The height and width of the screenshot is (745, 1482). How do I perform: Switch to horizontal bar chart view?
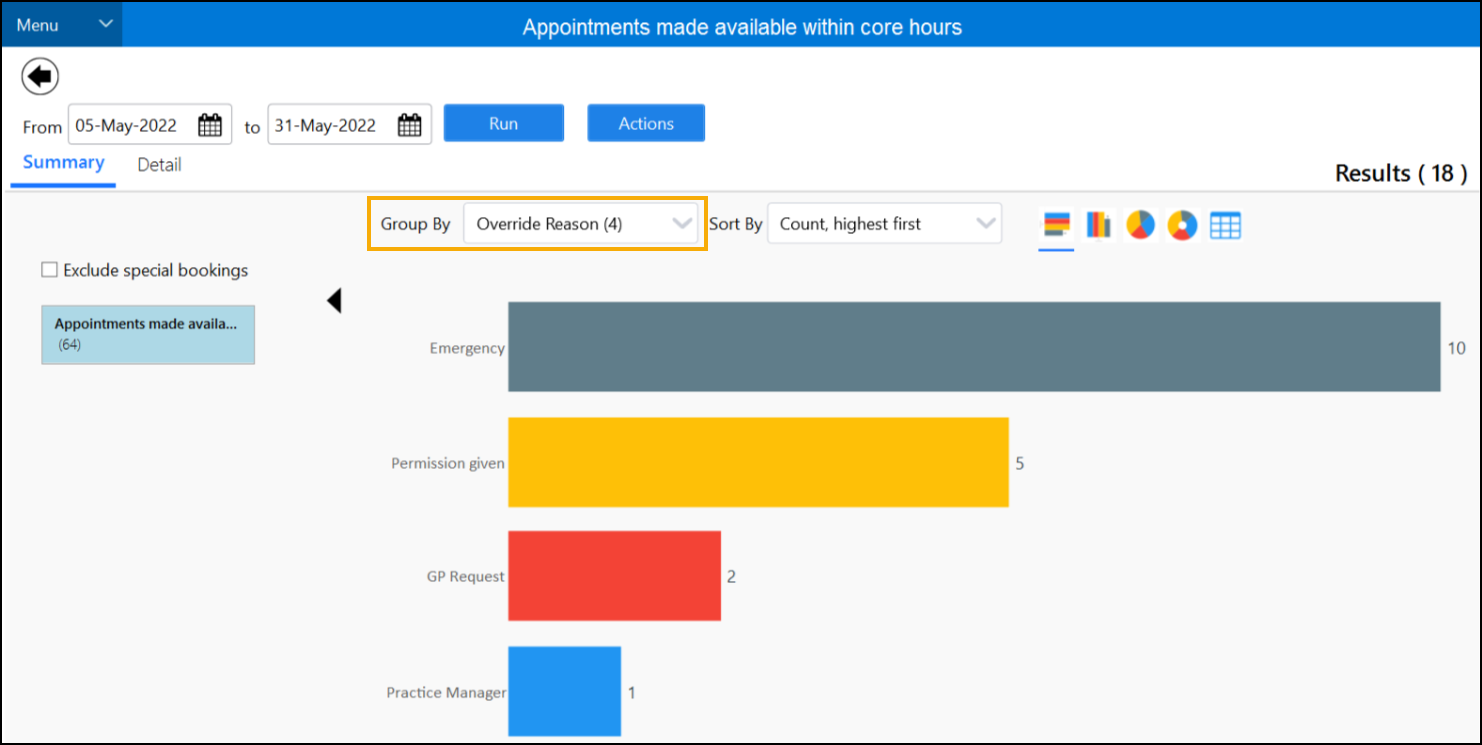pyautogui.click(x=1056, y=225)
